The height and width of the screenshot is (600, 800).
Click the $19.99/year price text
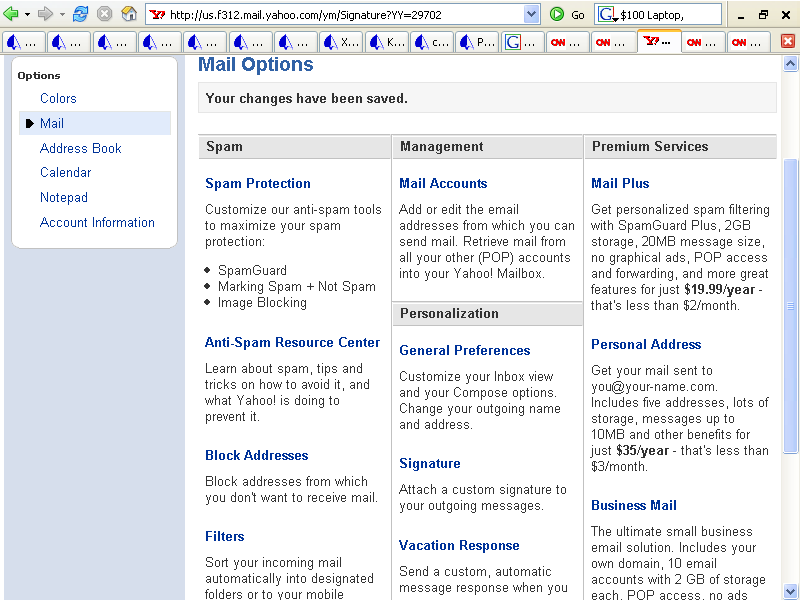tap(719, 289)
